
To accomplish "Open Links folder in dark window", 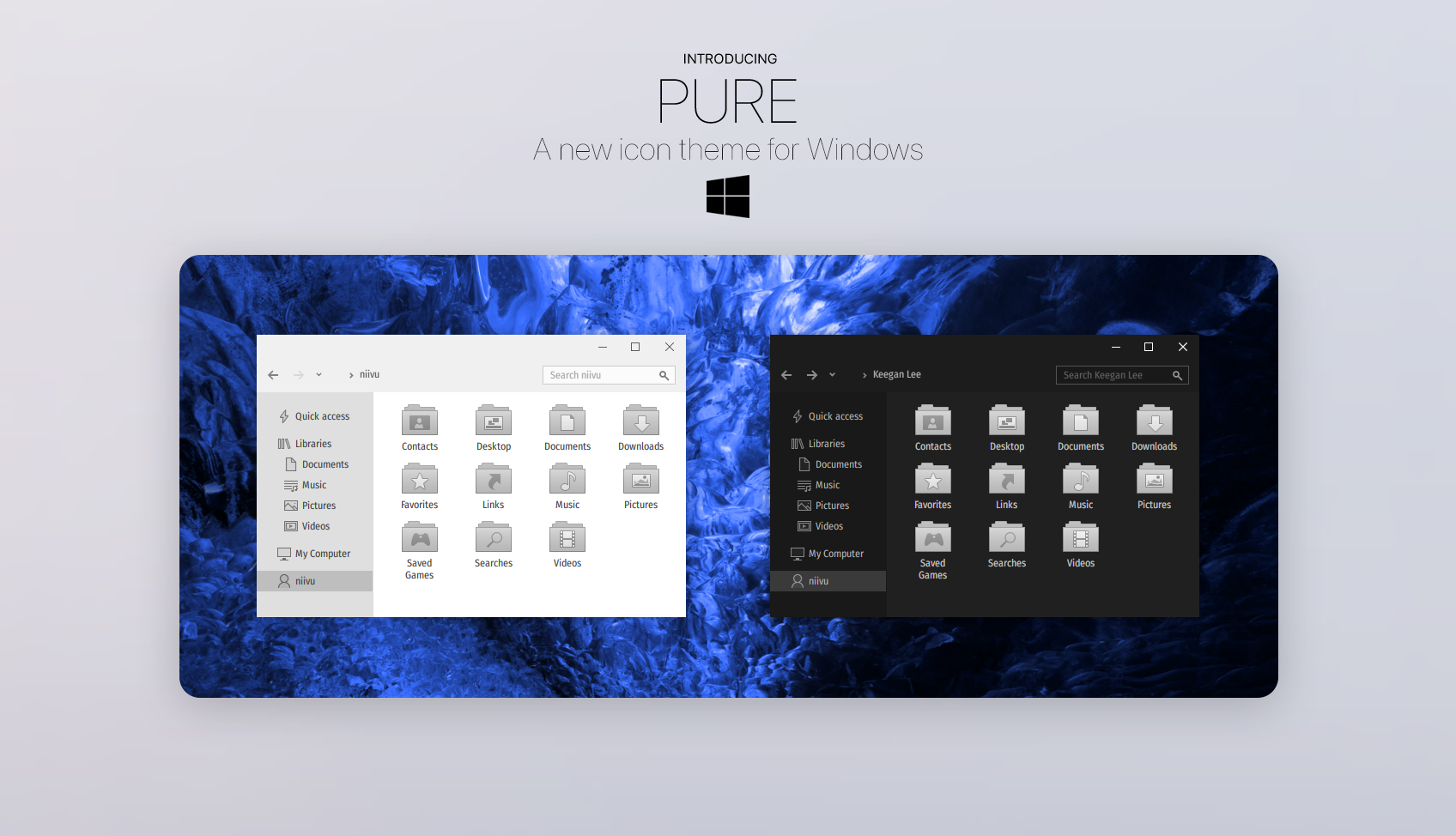I will point(1007,486).
